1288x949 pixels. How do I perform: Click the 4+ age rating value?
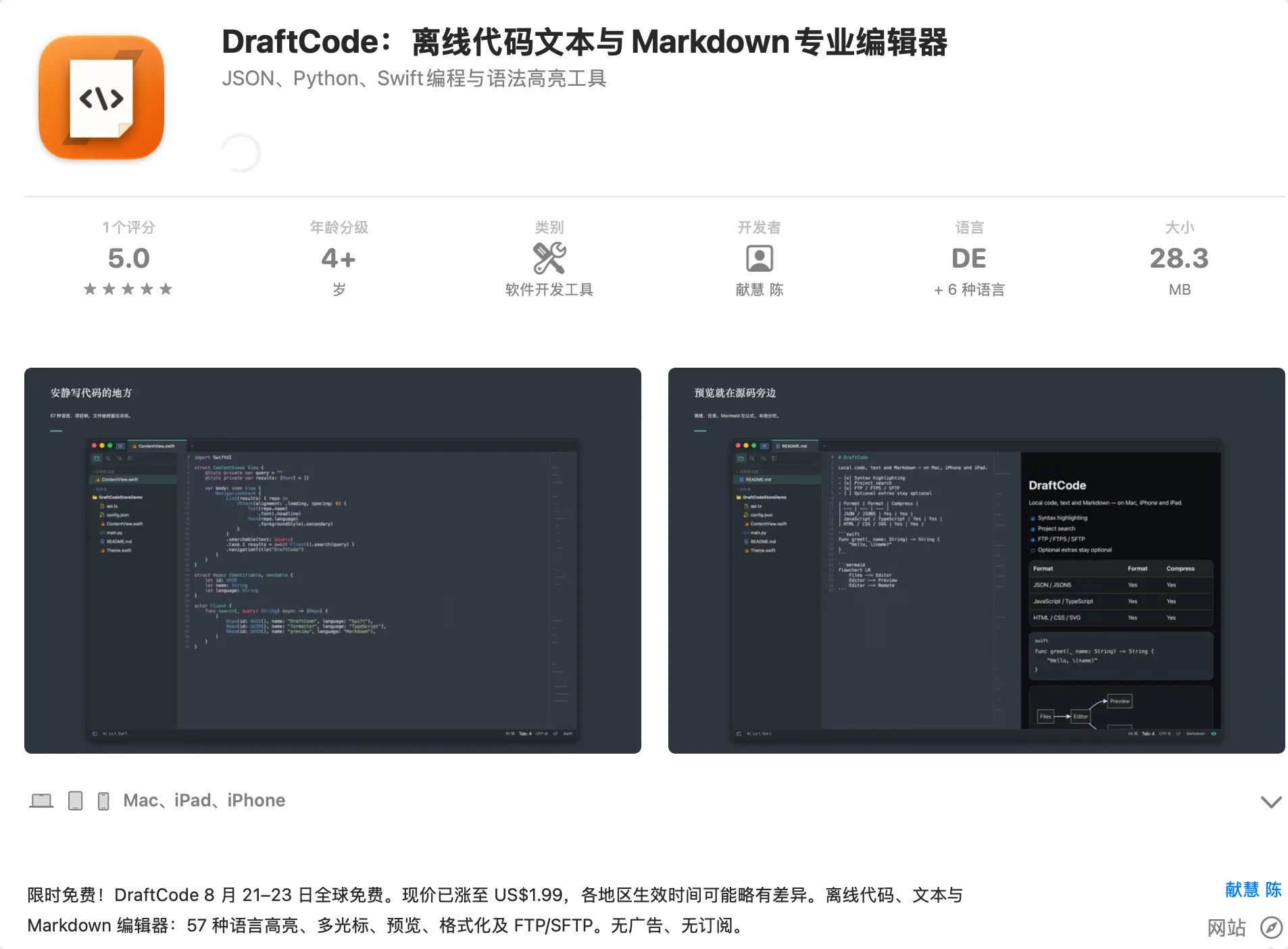tap(339, 258)
